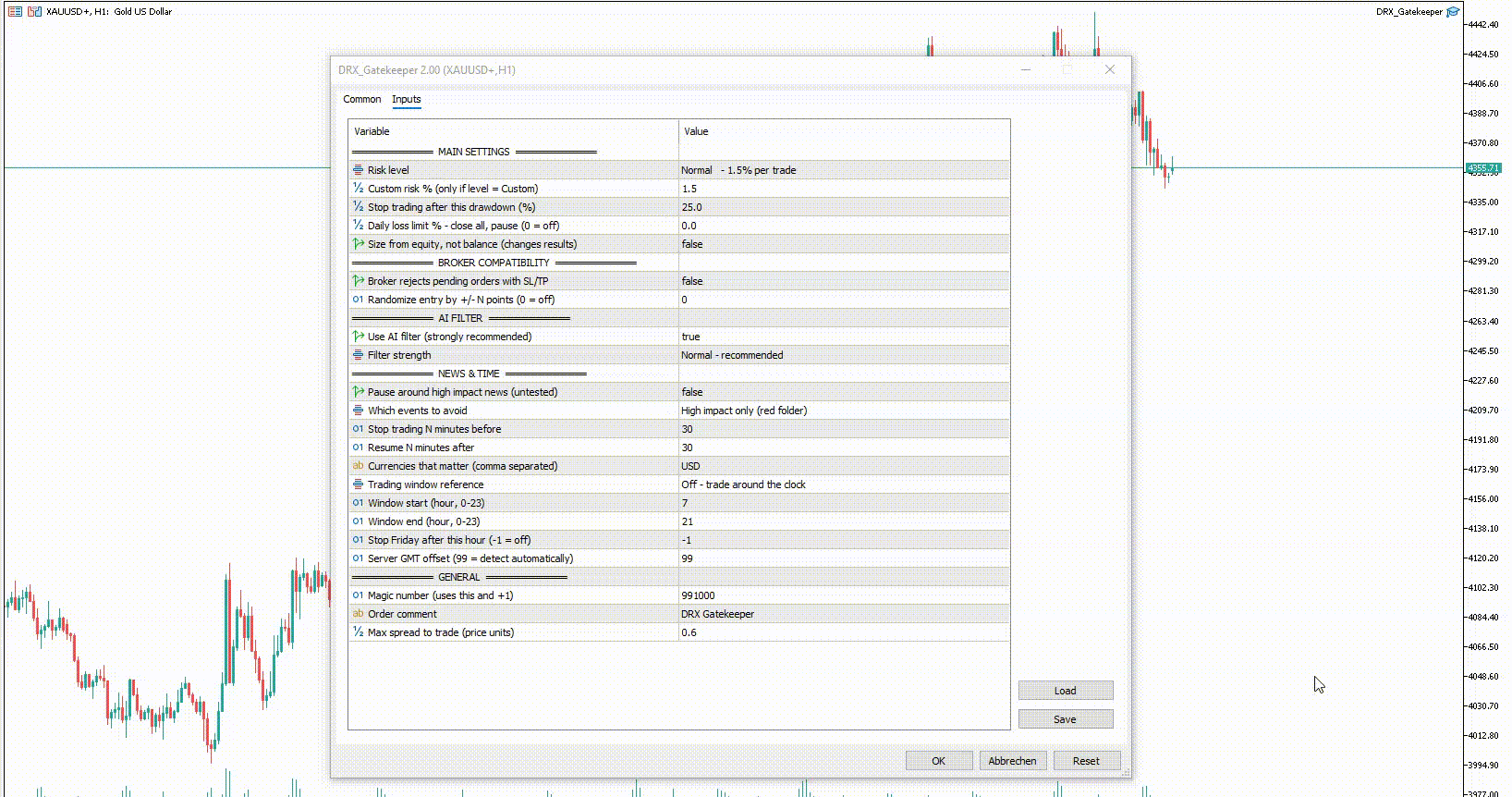Edit the Window start hour value field

[844, 503]
